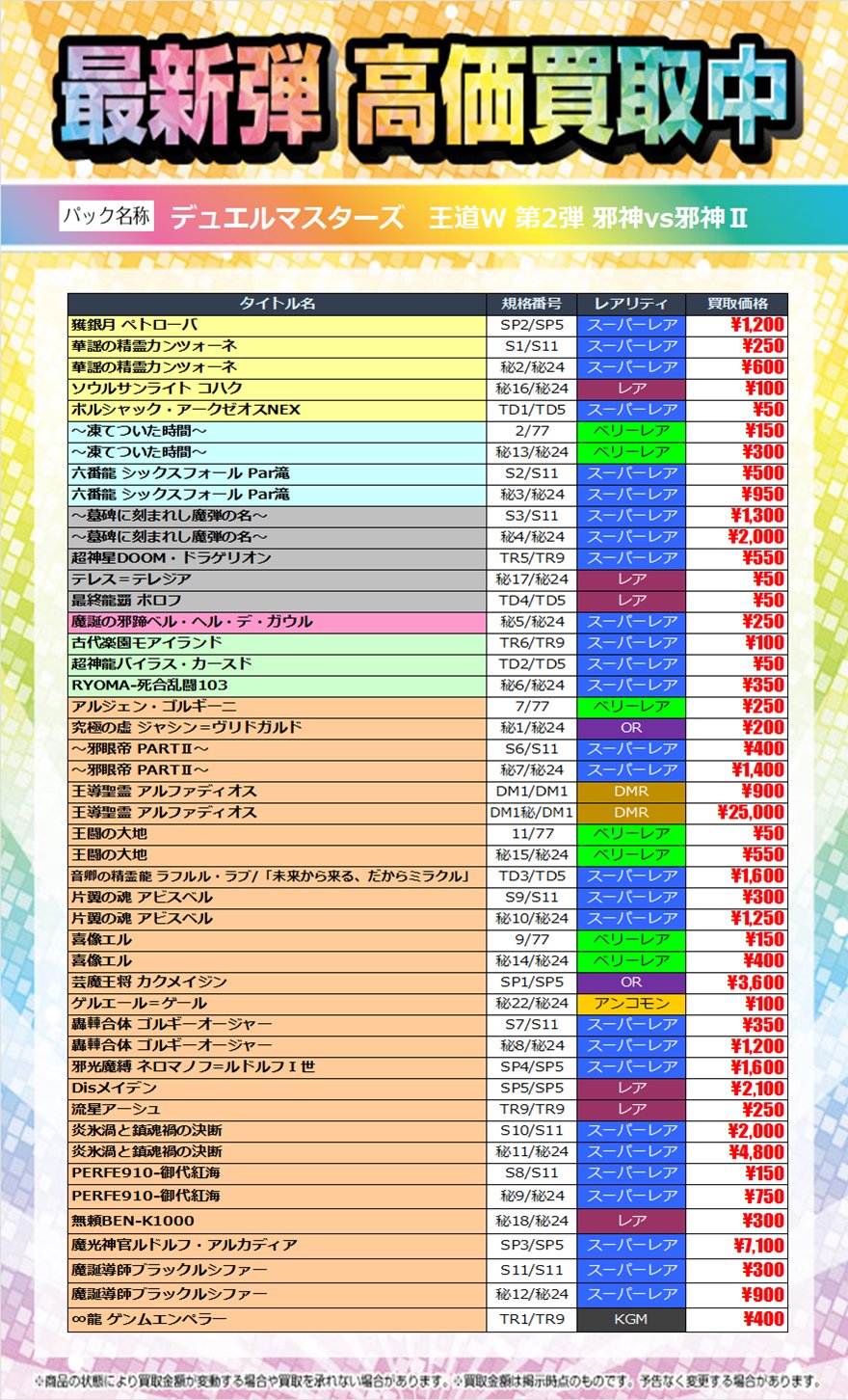Viewport: 848px width, 1400px height.
Task: Select card name 超神龍バイラス・カースド
Action: click(162, 664)
